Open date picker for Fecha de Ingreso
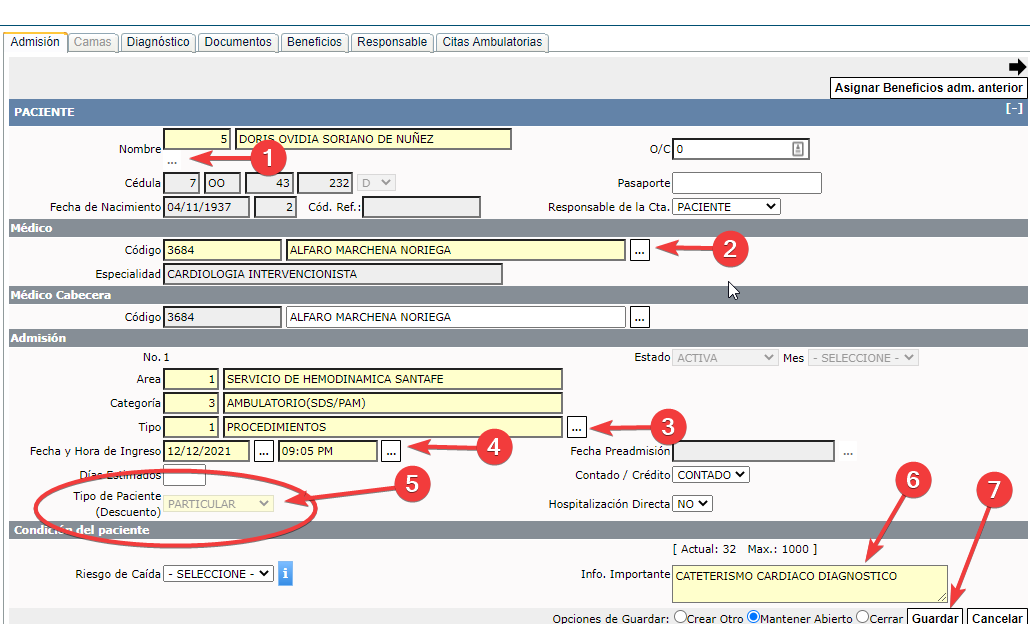The width and height of the screenshot is (1030, 624). click(264, 451)
